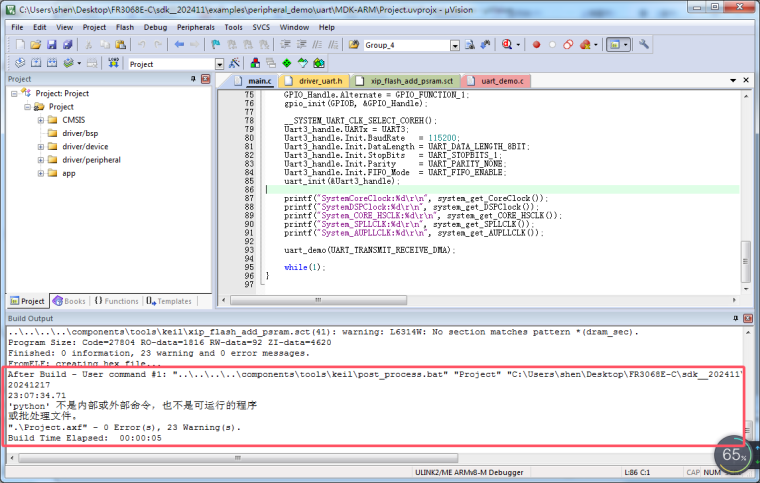Pin the Project panel with the pushpin
Viewport: 760px width, 483px height.
[193, 80]
